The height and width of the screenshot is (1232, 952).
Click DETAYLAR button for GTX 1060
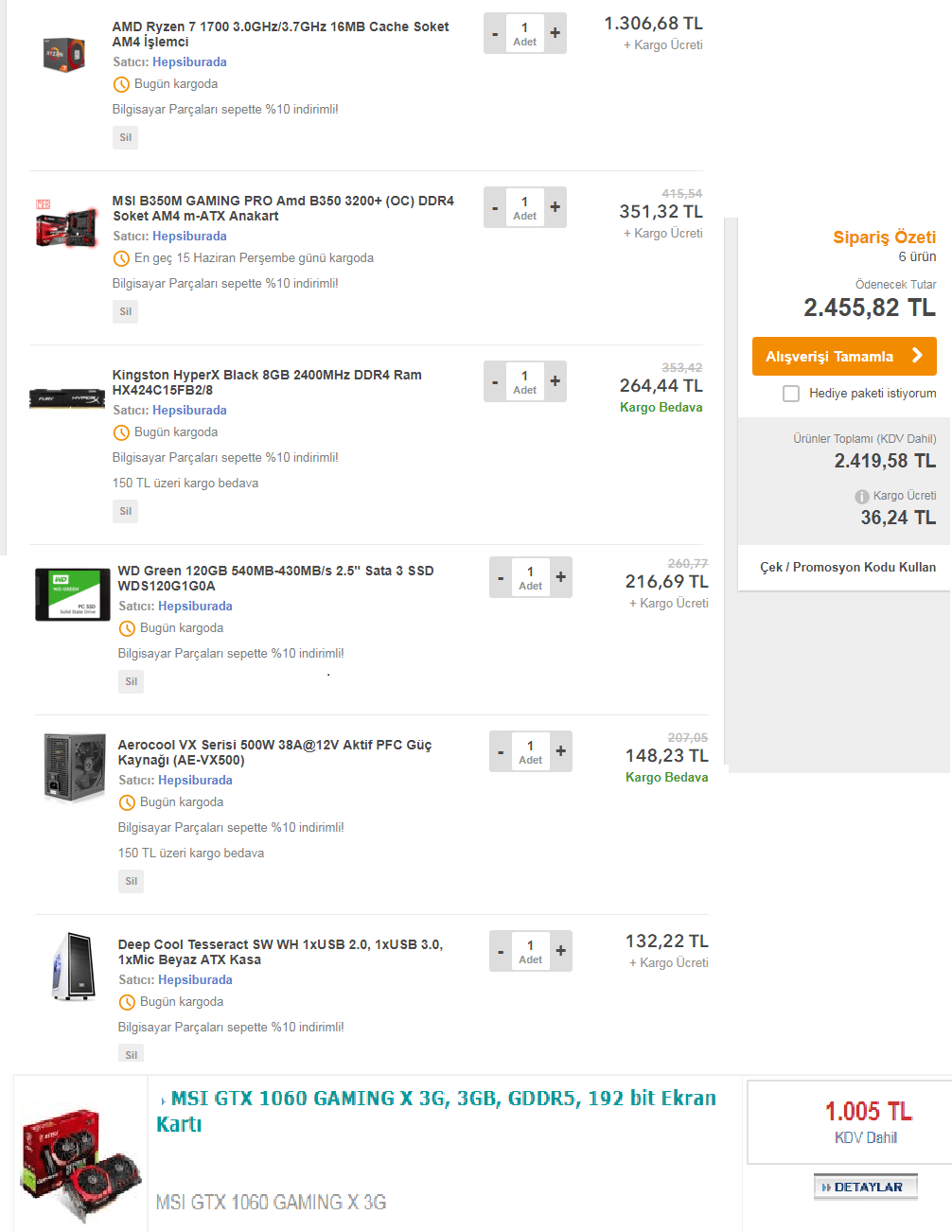[865, 1187]
